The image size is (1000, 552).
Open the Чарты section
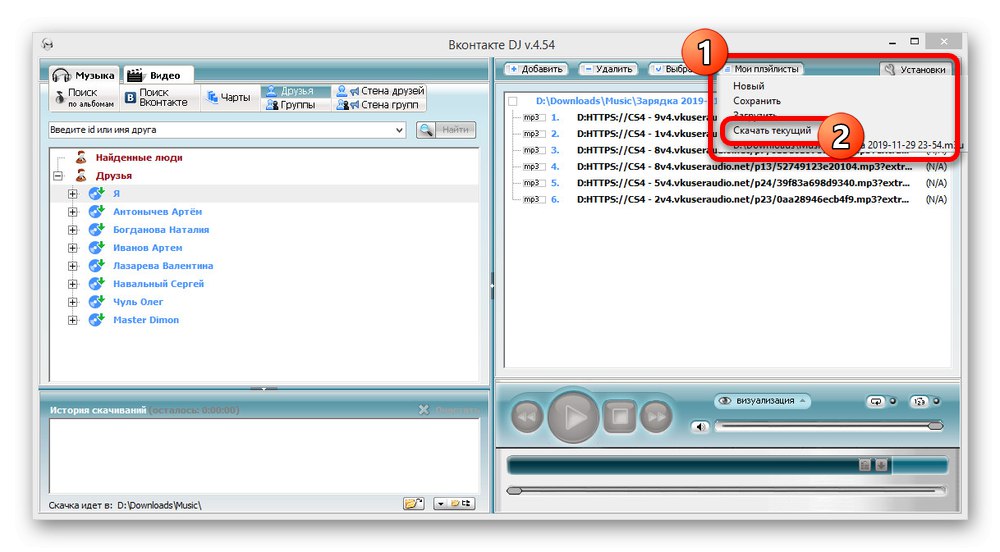pyautogui.click(x=229, y=98)
